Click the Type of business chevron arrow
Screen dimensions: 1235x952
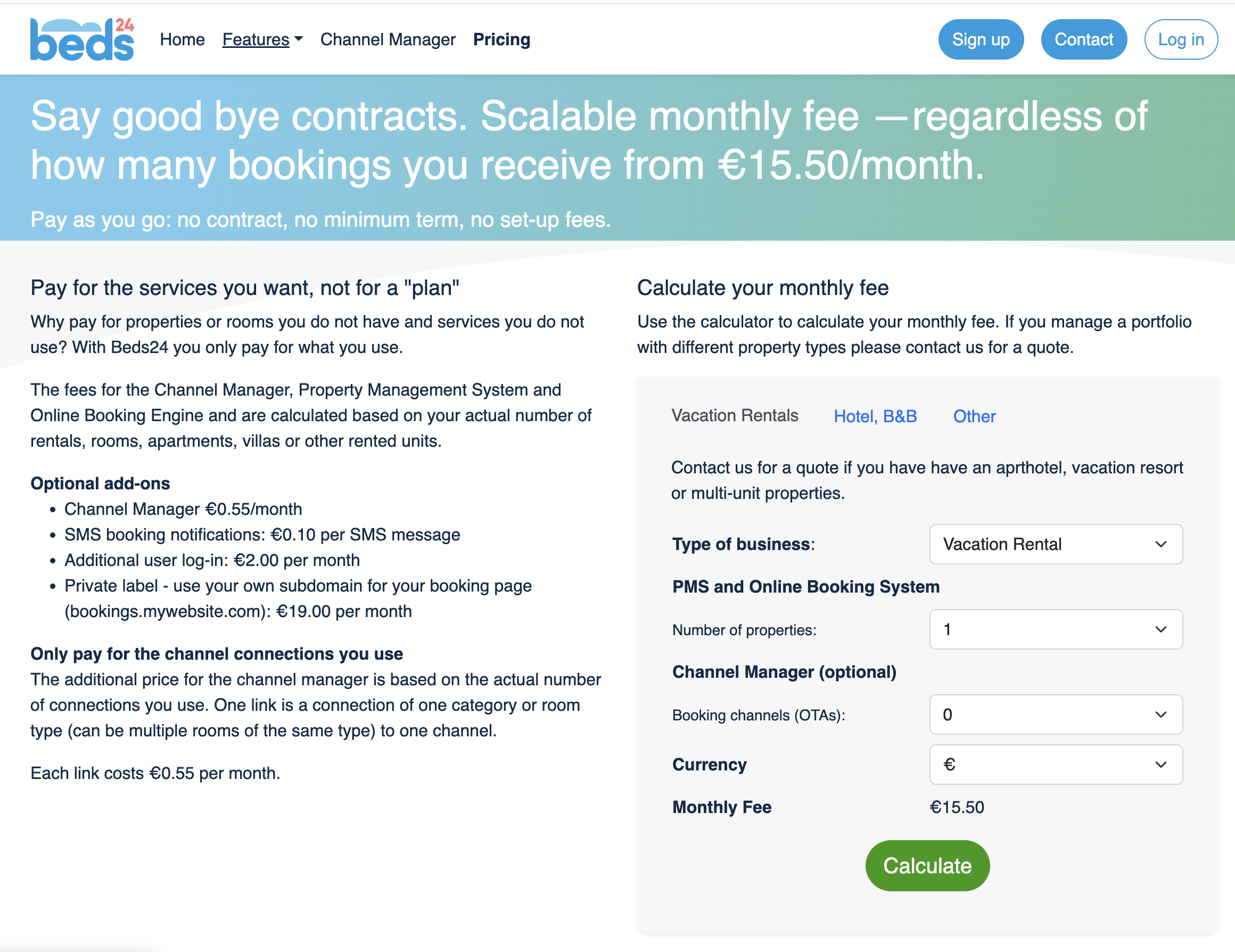pos(1160,544)
